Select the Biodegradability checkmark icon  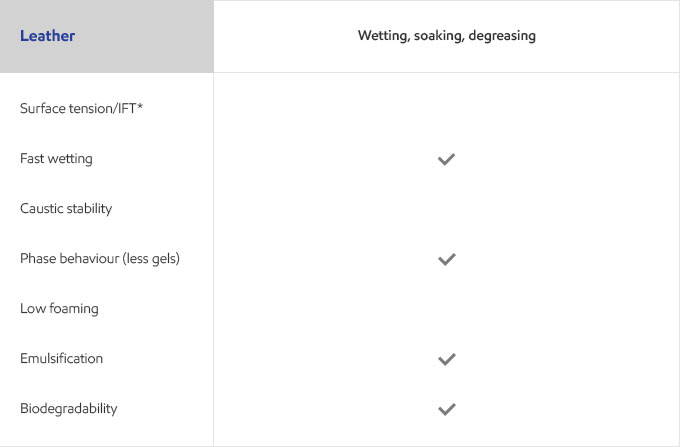tap(446, 409)
